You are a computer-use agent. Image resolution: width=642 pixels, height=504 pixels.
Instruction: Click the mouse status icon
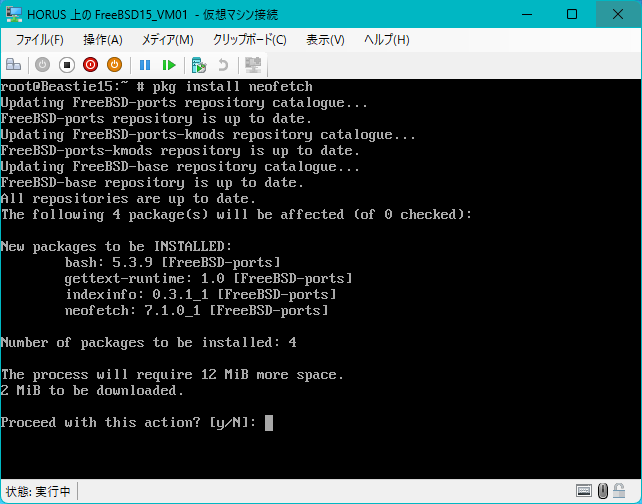tap(603, 490)
